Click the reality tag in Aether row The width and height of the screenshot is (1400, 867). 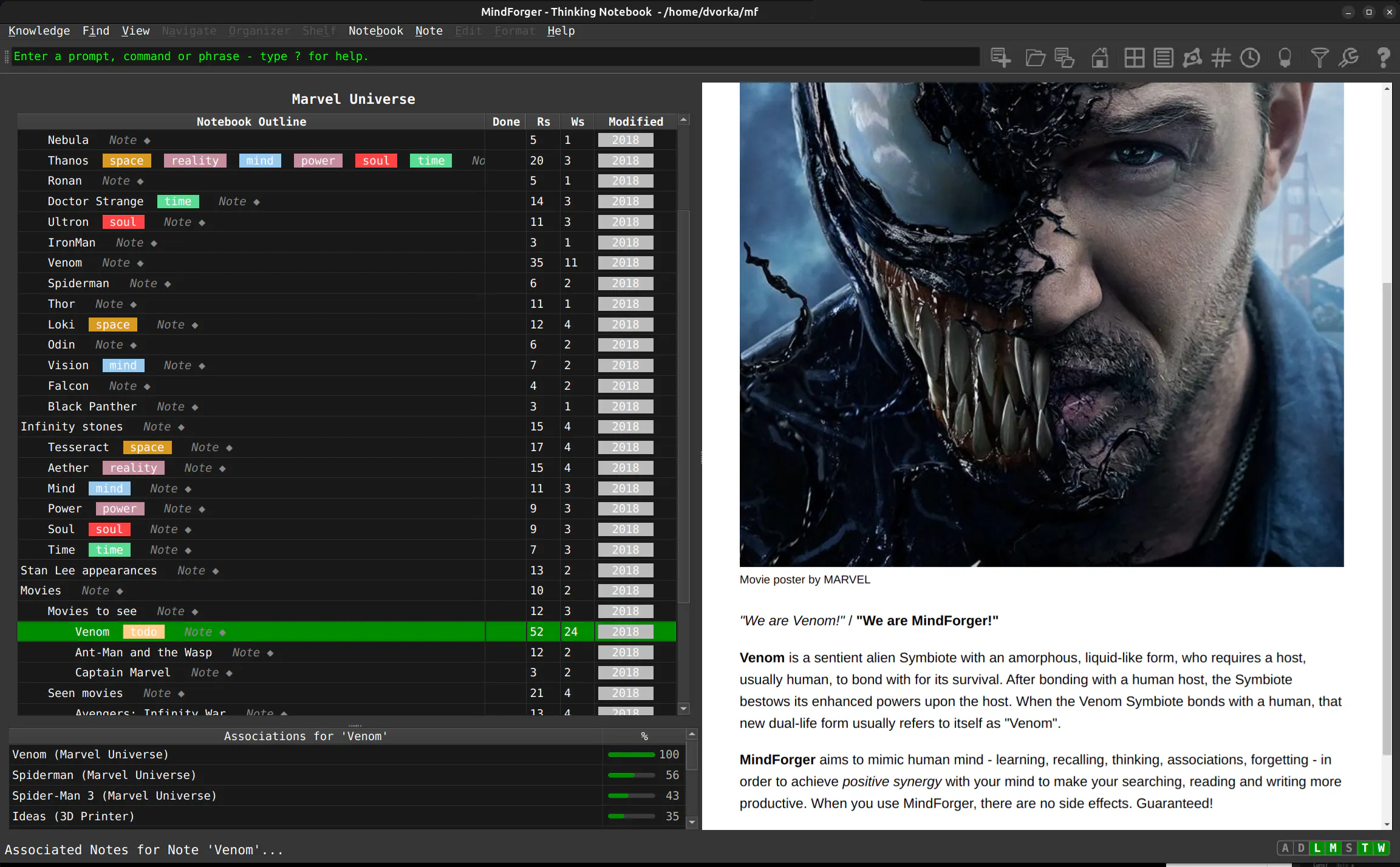pos(134,468)
